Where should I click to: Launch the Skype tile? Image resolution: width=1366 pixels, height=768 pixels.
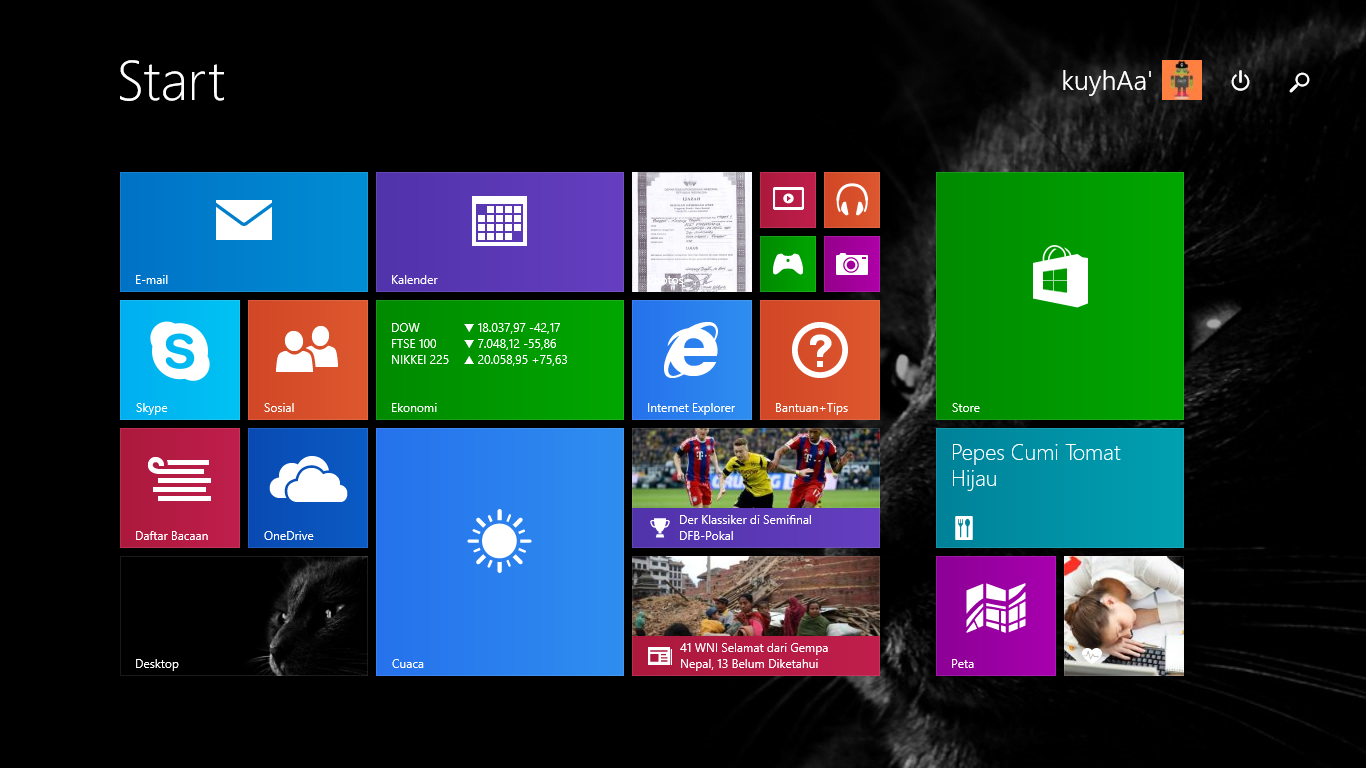pyautogui.click(x=180, y=360)
